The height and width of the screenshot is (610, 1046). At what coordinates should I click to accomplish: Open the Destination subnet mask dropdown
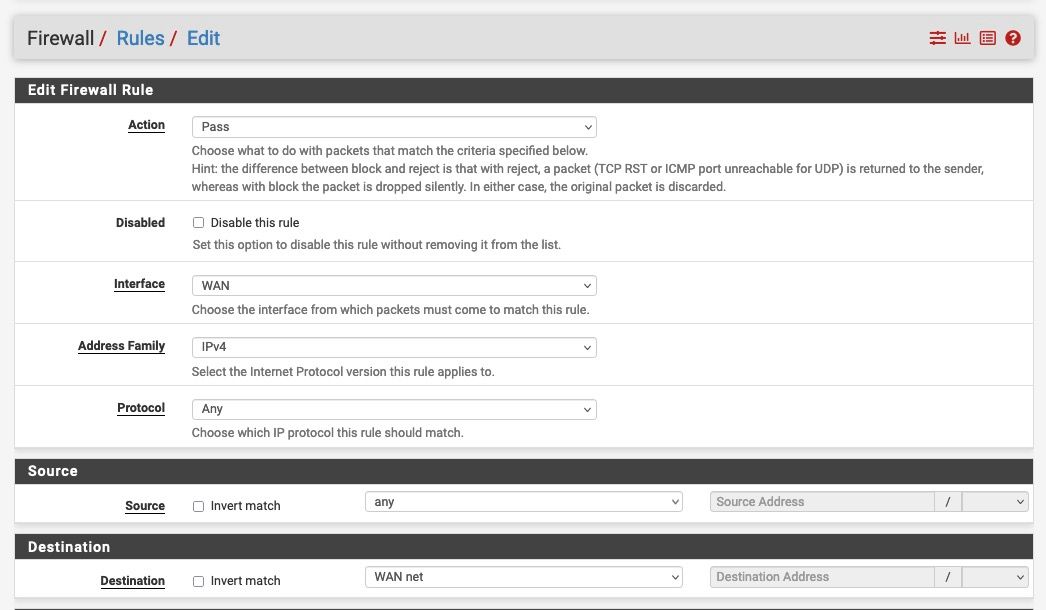(994, 577)
